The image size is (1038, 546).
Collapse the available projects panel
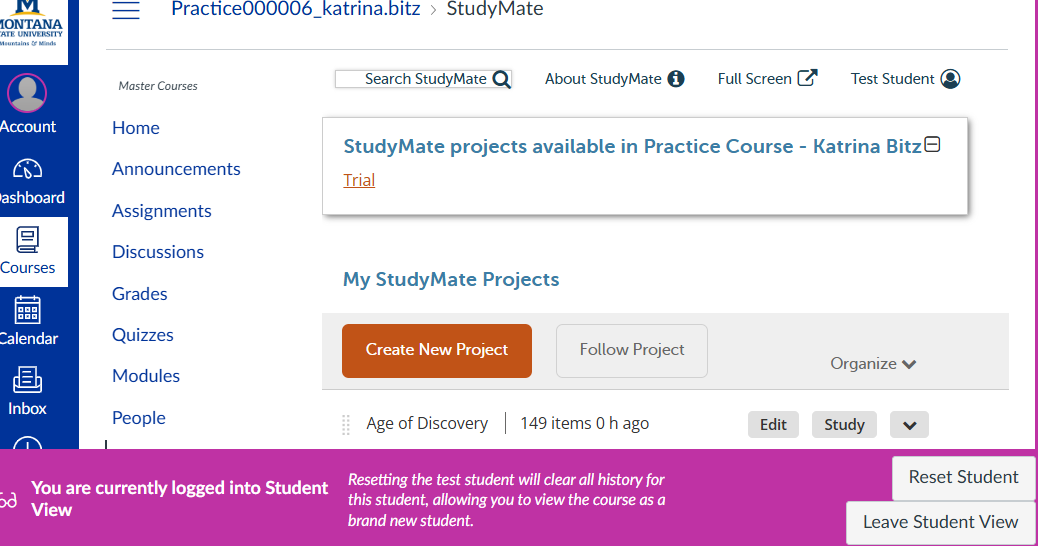pyautogui.click(x=932, y=145)
